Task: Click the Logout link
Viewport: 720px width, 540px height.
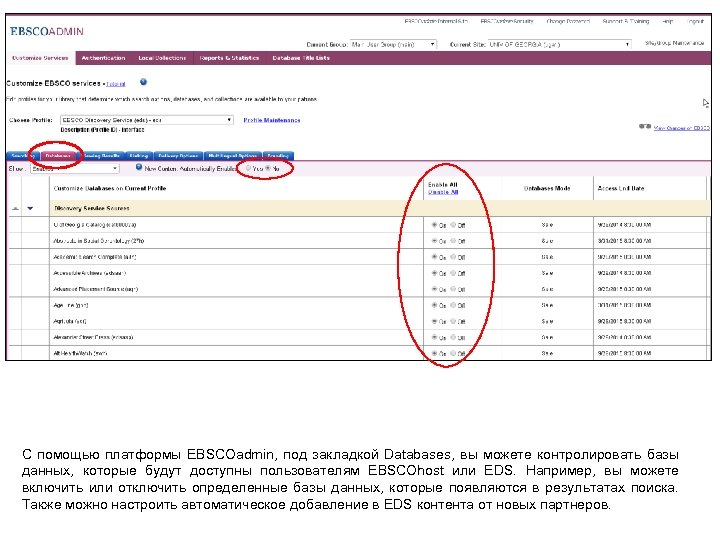Action: (x=695, y=21)
